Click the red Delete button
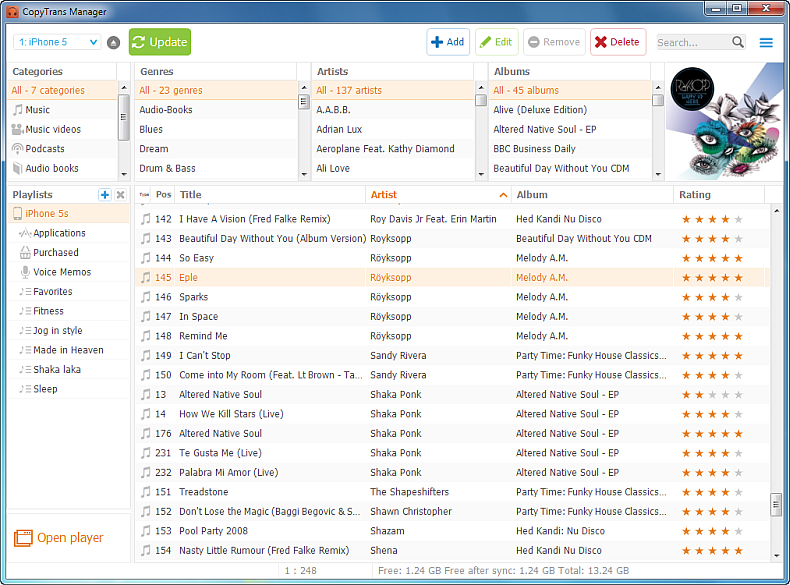 tap(617, 42)
